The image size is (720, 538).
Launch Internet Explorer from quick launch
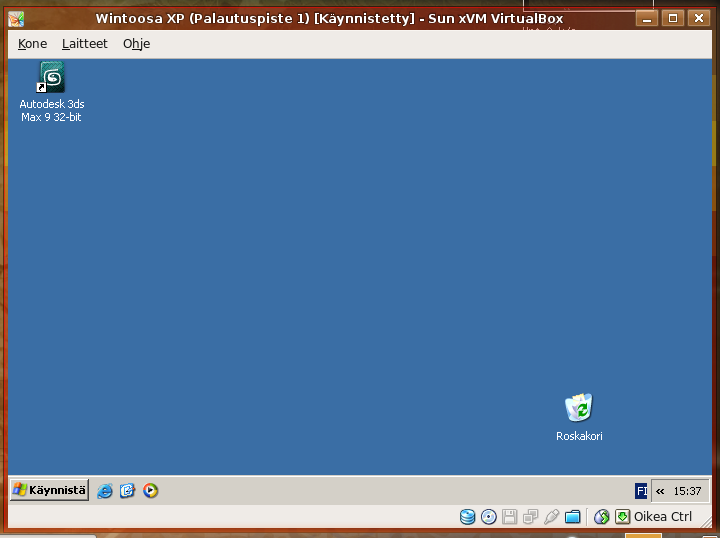[105, 491]
